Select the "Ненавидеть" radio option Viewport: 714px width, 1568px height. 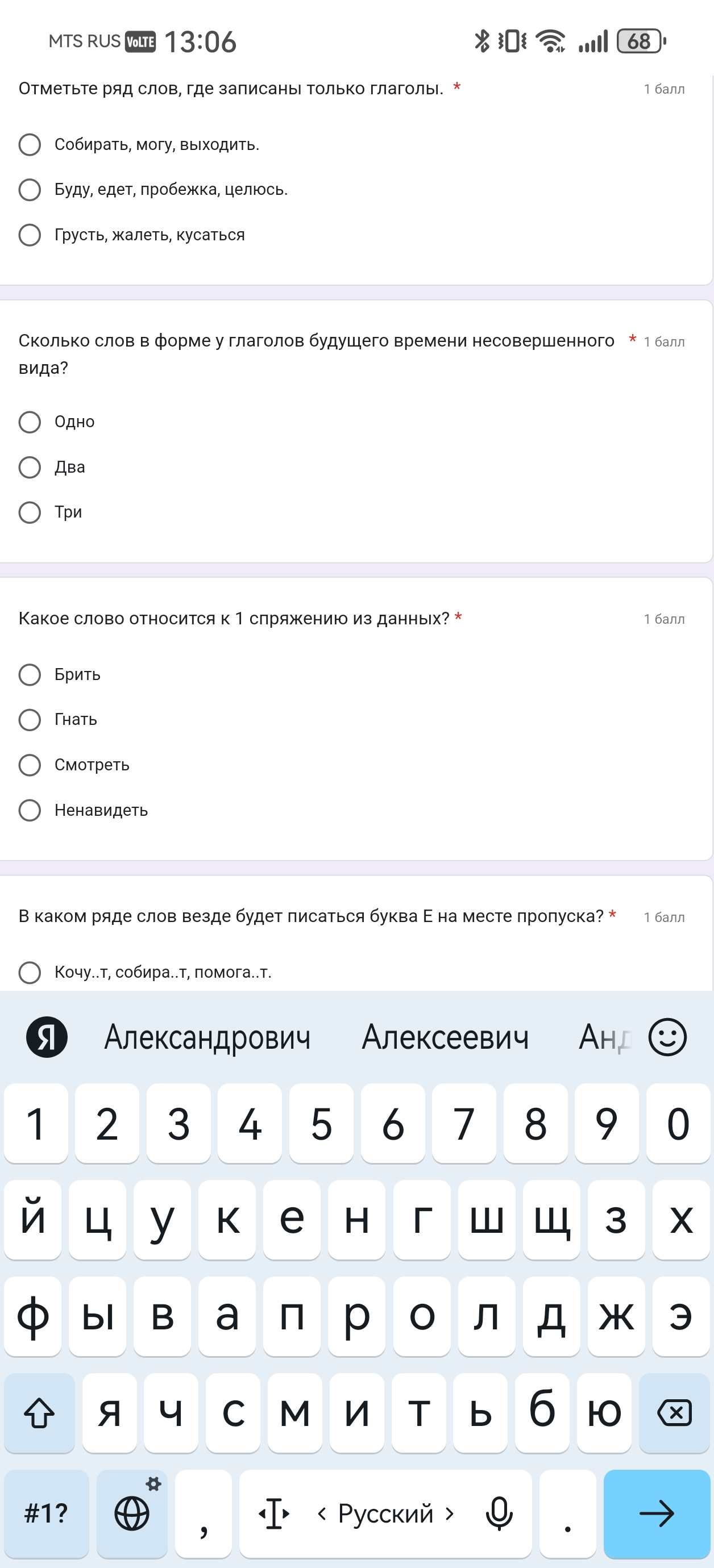30,810
